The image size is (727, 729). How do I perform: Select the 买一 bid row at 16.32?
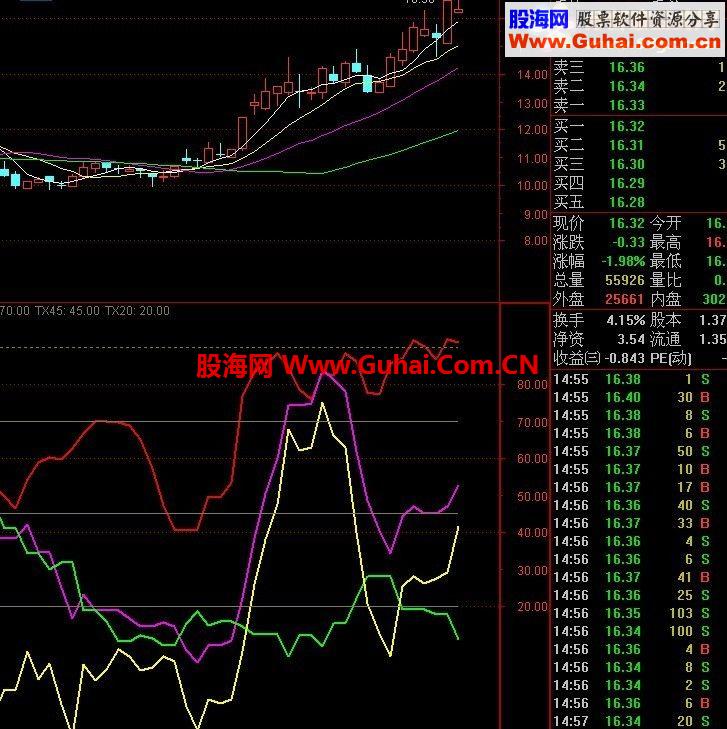639,126
